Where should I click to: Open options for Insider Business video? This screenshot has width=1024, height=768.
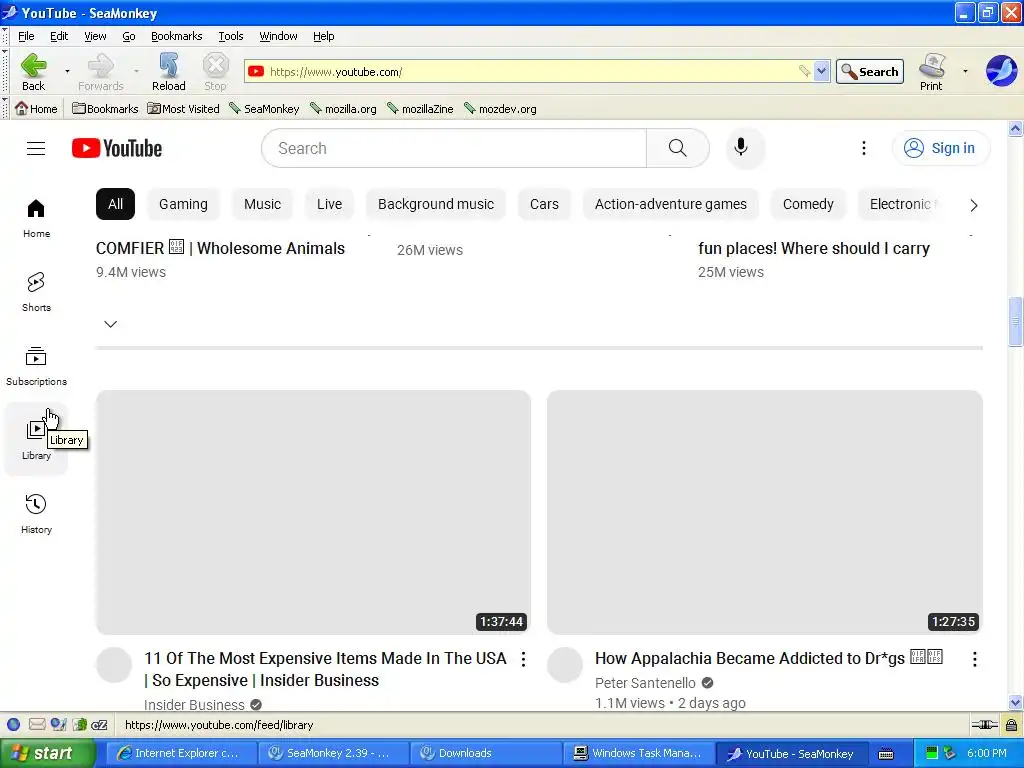pos(523,659)
